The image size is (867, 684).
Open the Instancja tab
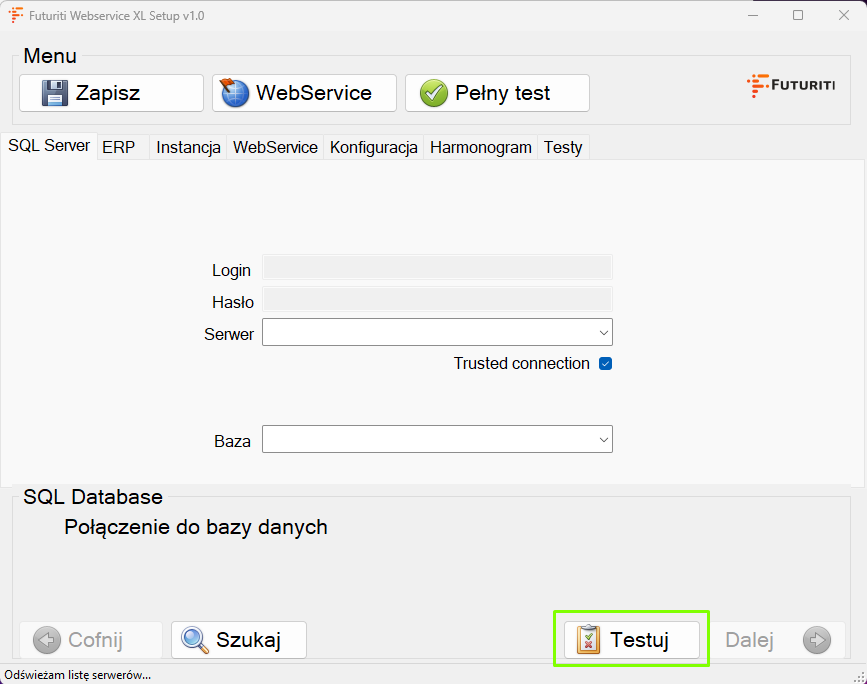(188, 147)
